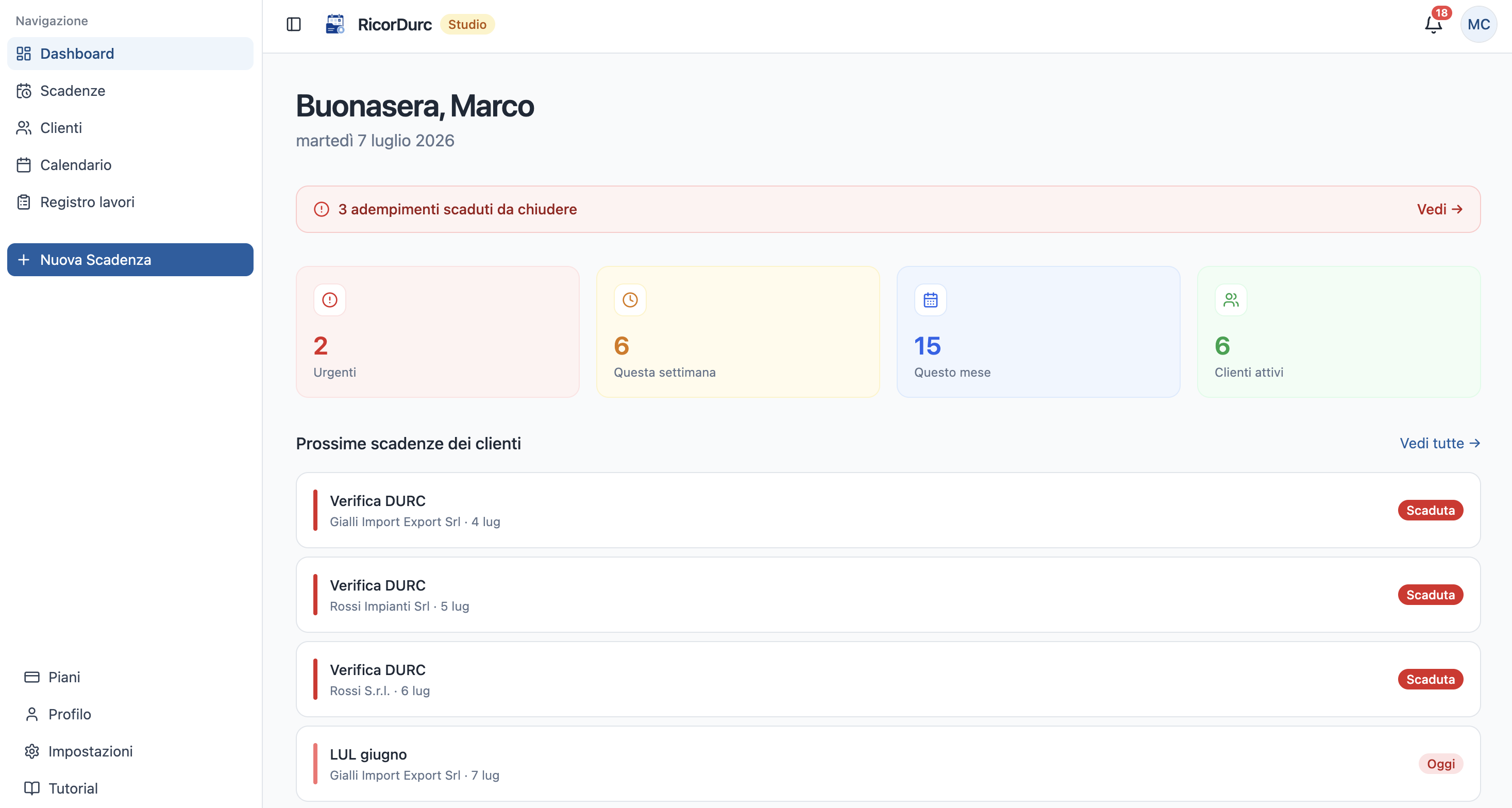This screenshot has width=1512, height=808.
Task: Toggle the sidebar panel icon
Action: 293,24
